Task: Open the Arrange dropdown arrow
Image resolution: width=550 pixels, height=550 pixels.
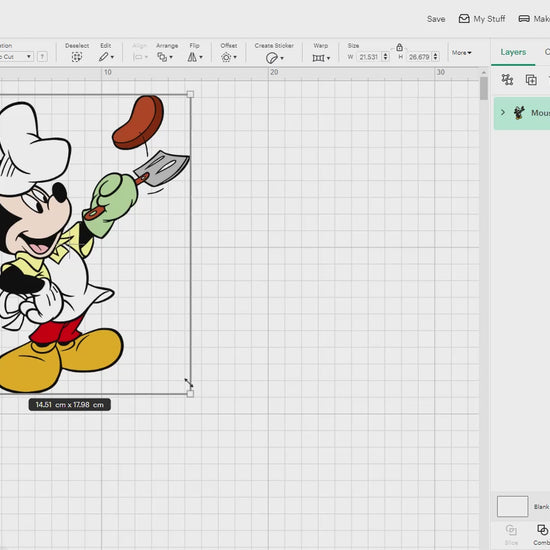Action: pos(171,57)
